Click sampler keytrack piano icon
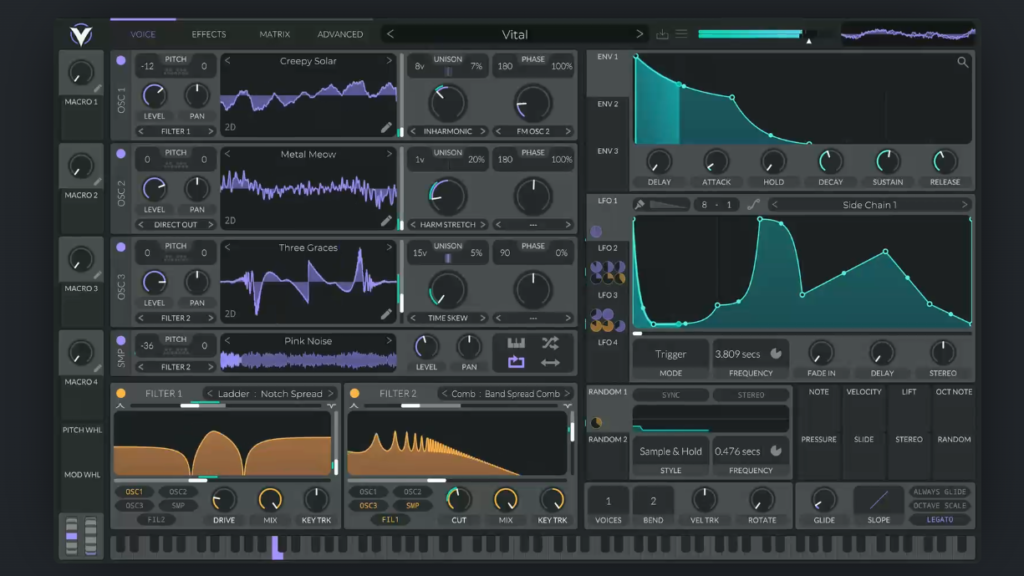1024x576 pixels. coord(516,342)
